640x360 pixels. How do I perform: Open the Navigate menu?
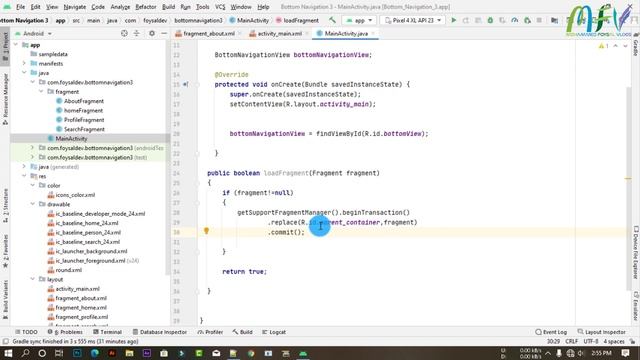[75, 7]
